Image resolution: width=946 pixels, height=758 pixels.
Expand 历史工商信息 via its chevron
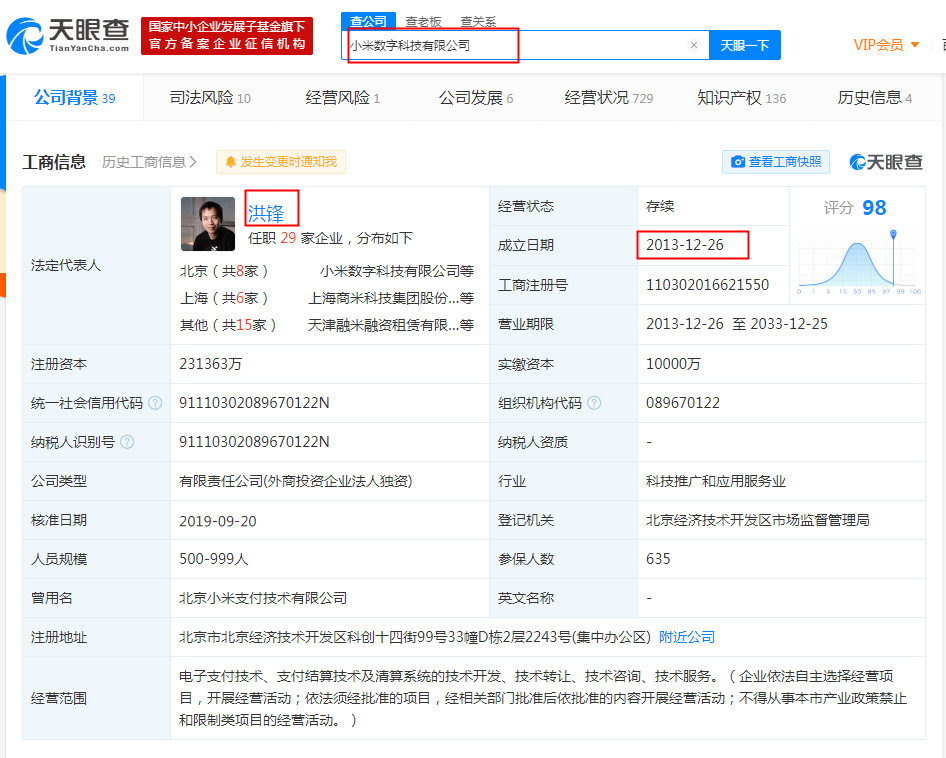click(x=193, y=162)
